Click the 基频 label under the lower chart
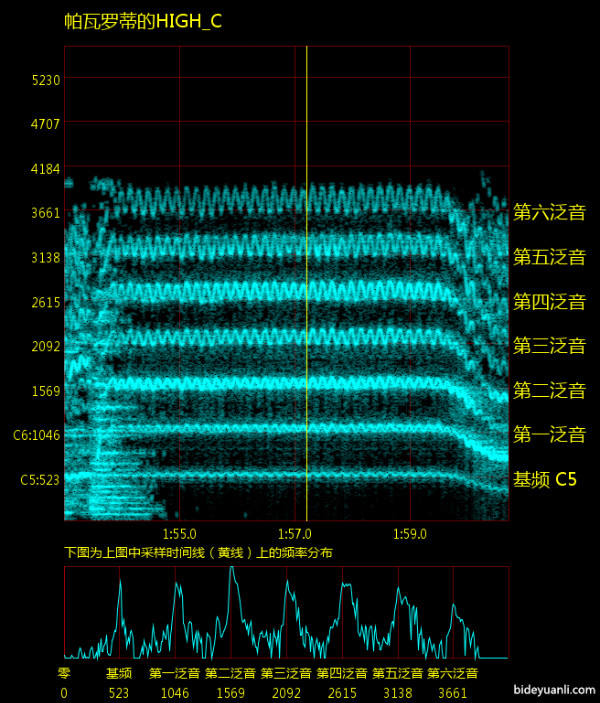Image resolution: width=600 pixels, height=703 pixels. pyautogui.click(x=119, y=673)
